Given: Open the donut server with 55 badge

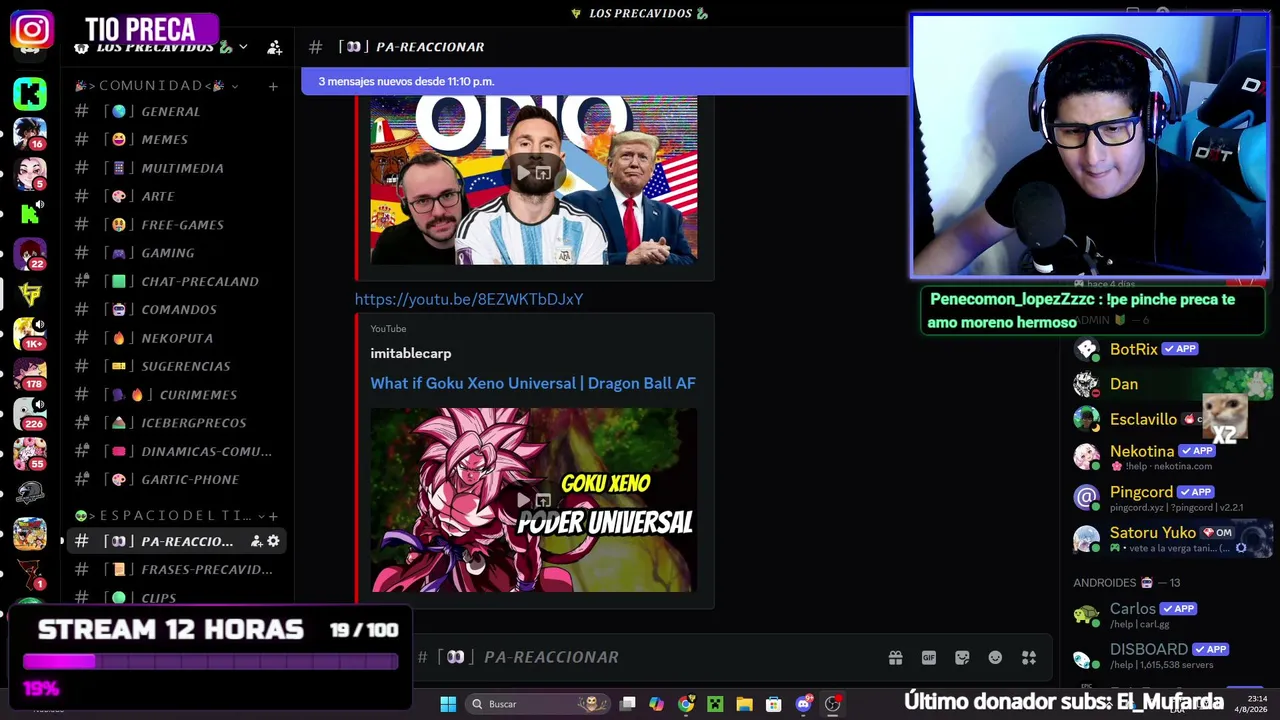Looking at the screenshot, I should (x=30, y=454).
